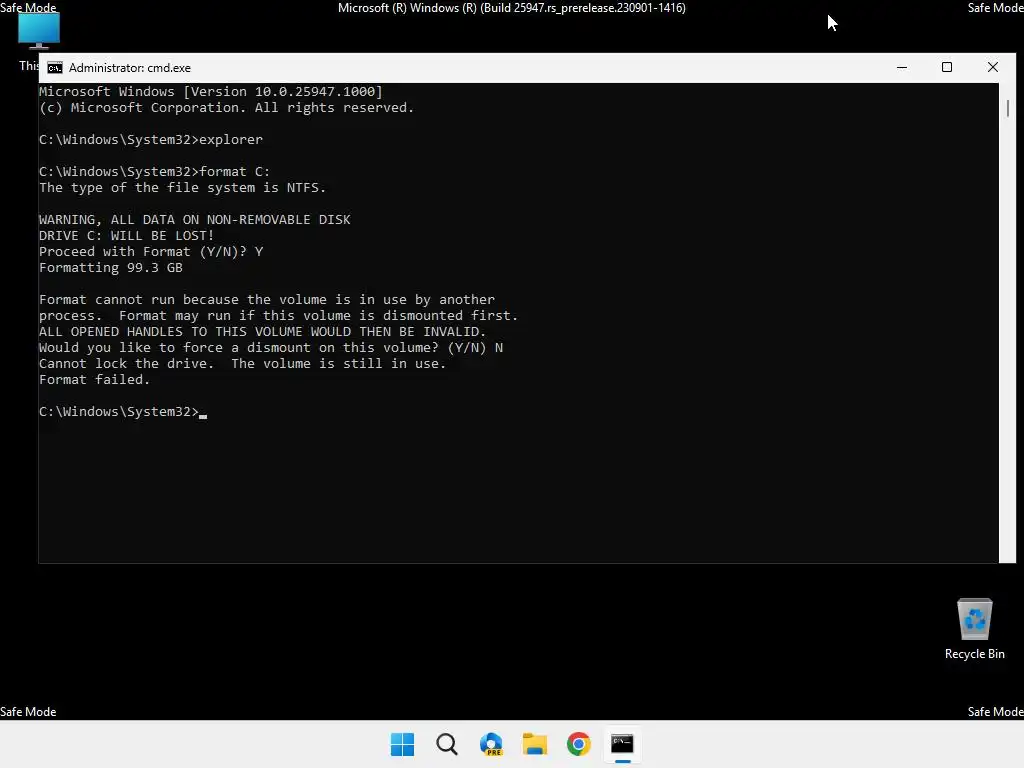
Task: Click the cmd window vertical scrollbar thumb
Action: [x=1008, y=108]
